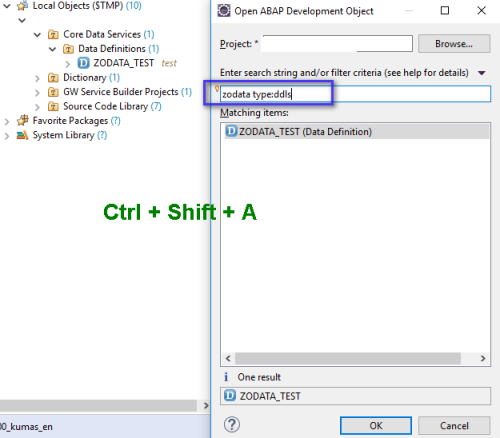
Task: Click the Cancel button in dialog
Action: [454, 426]
